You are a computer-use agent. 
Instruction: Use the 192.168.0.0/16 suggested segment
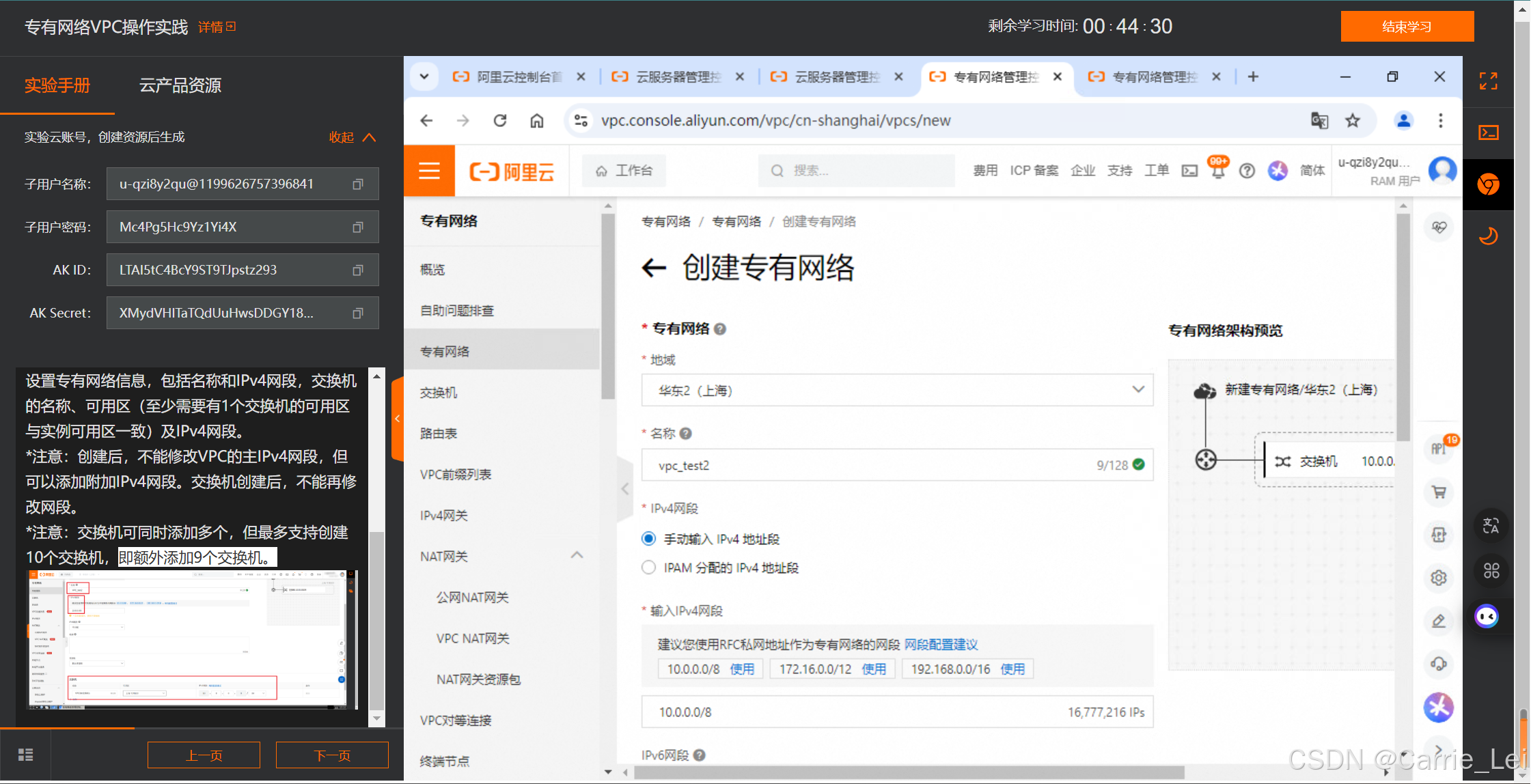click(1012, 669)
